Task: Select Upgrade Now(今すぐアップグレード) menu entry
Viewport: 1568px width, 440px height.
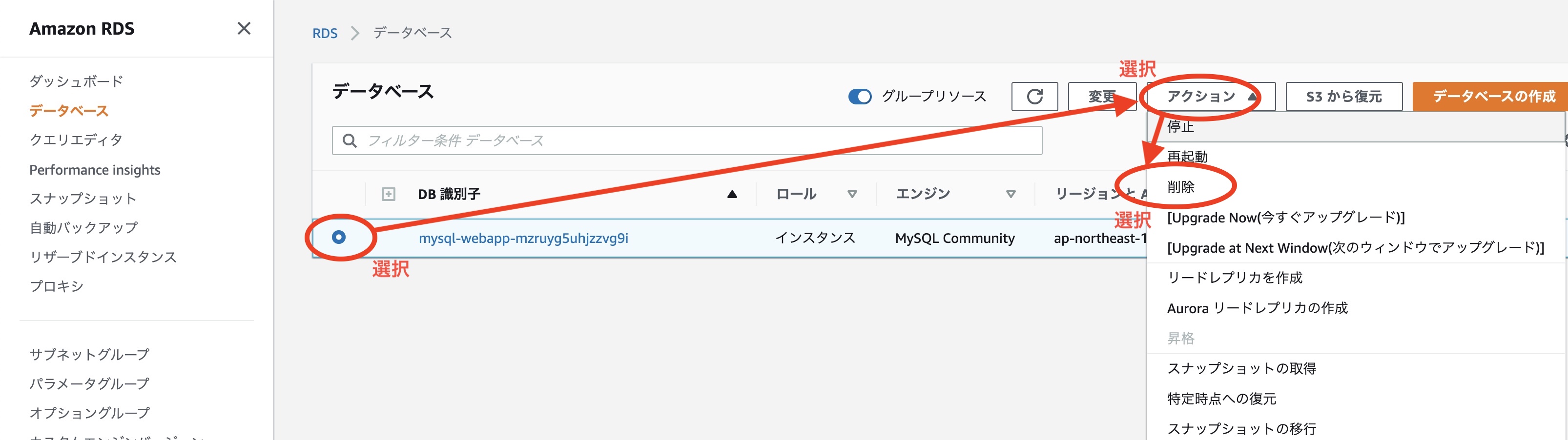Action: pyautogui.click(x=1356, y=217)
